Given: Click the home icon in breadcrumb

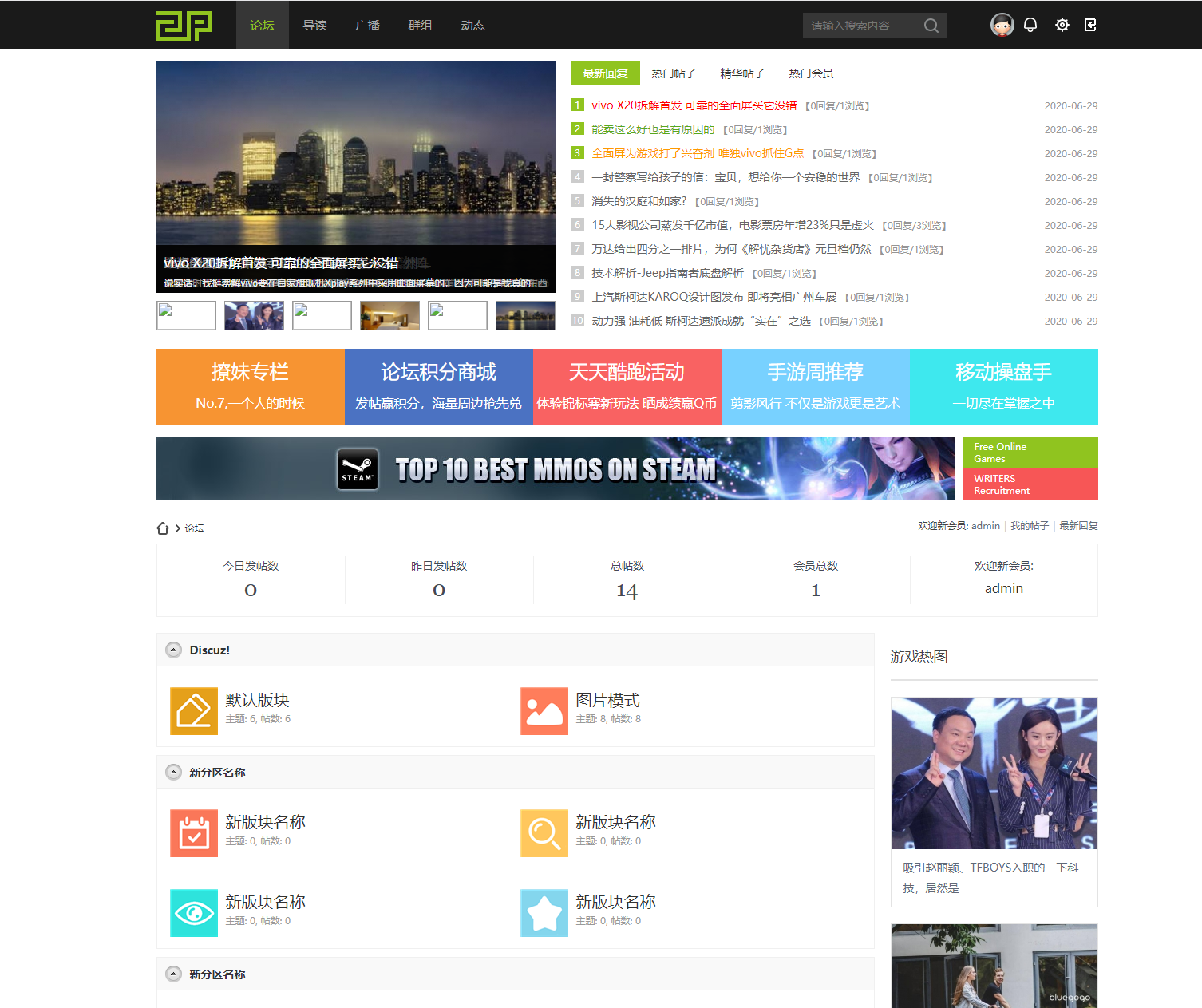Looking at the screenshot, I should (163, 528).
